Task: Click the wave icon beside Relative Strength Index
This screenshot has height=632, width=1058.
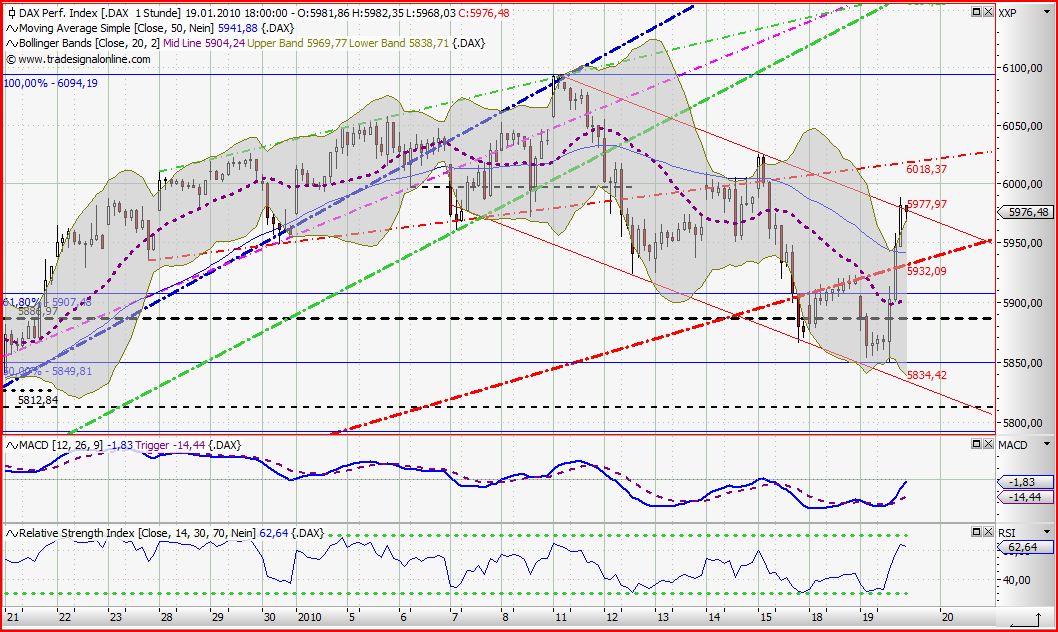Action: [12, 533]
